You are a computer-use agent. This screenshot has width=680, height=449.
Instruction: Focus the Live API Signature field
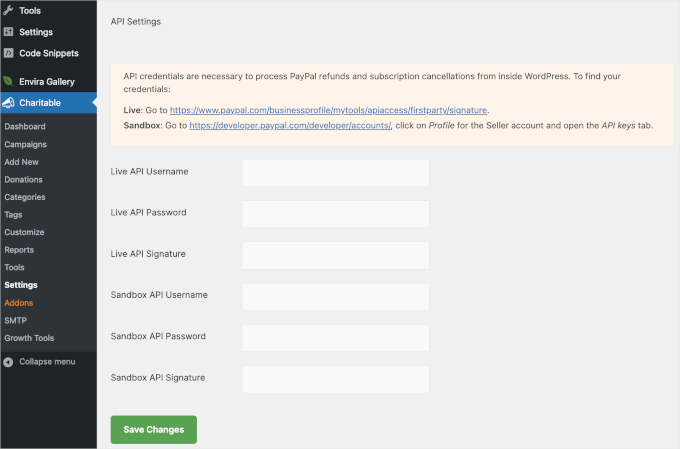(336, 256)
